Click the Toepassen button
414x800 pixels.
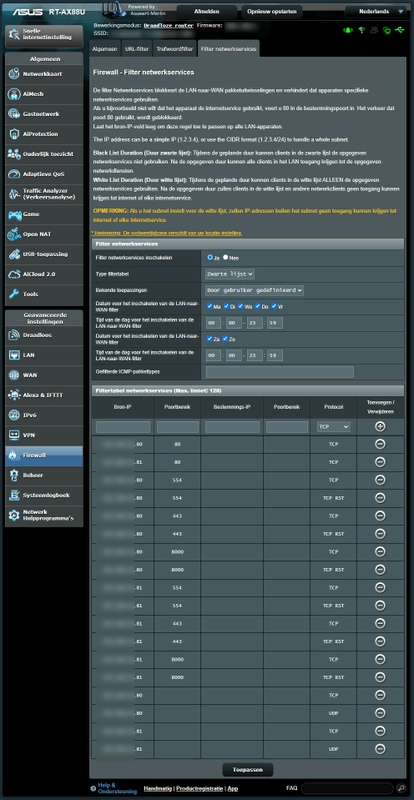(248, 769)
